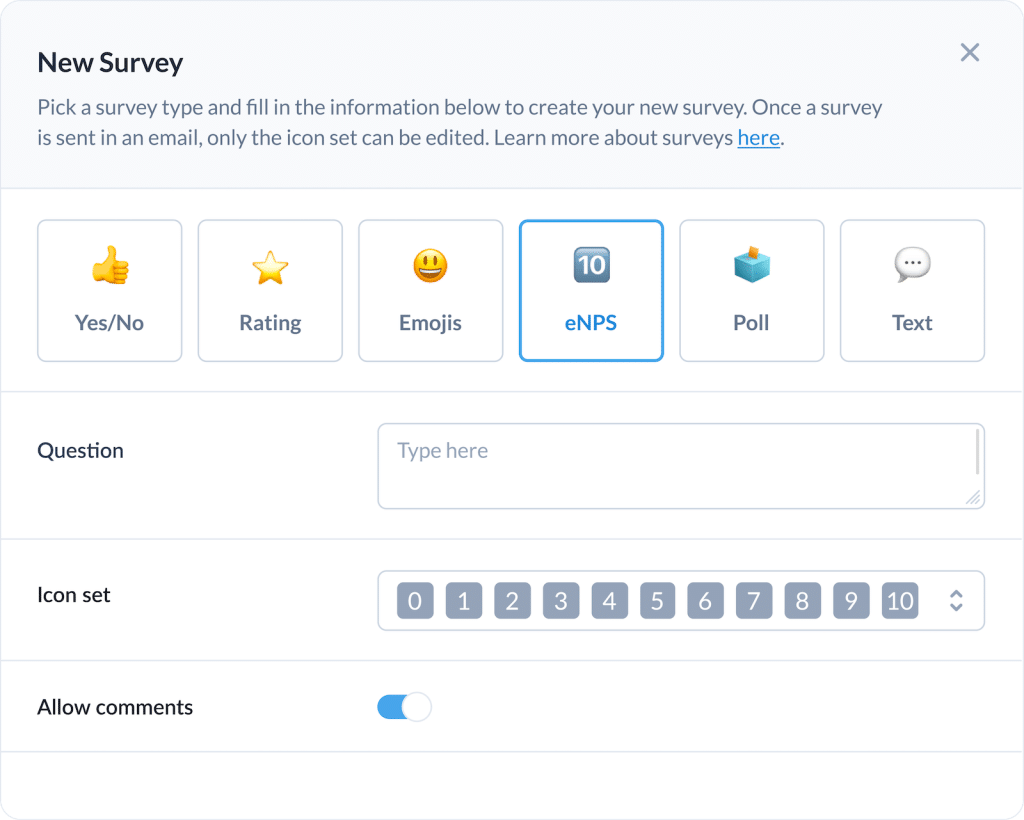Open the surveys documentation via the here link
The width and height of the screenshot is (1024, 820).
(x=758, y=137)
